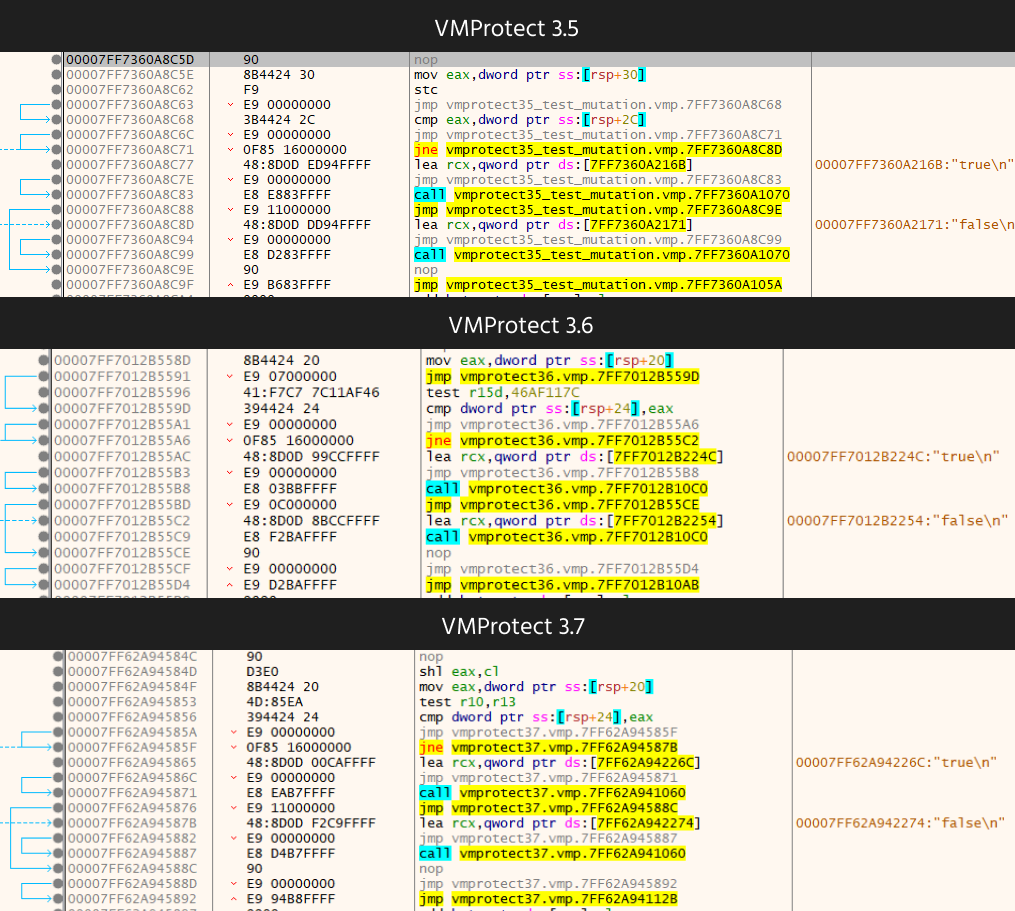Select address 00007FF7012B559D

click(122, 409)
